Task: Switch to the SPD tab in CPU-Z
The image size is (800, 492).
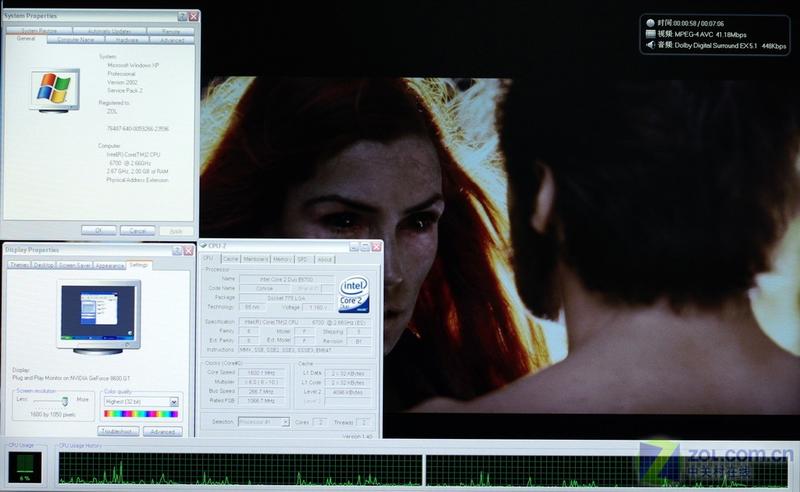Action: point(303,259)
